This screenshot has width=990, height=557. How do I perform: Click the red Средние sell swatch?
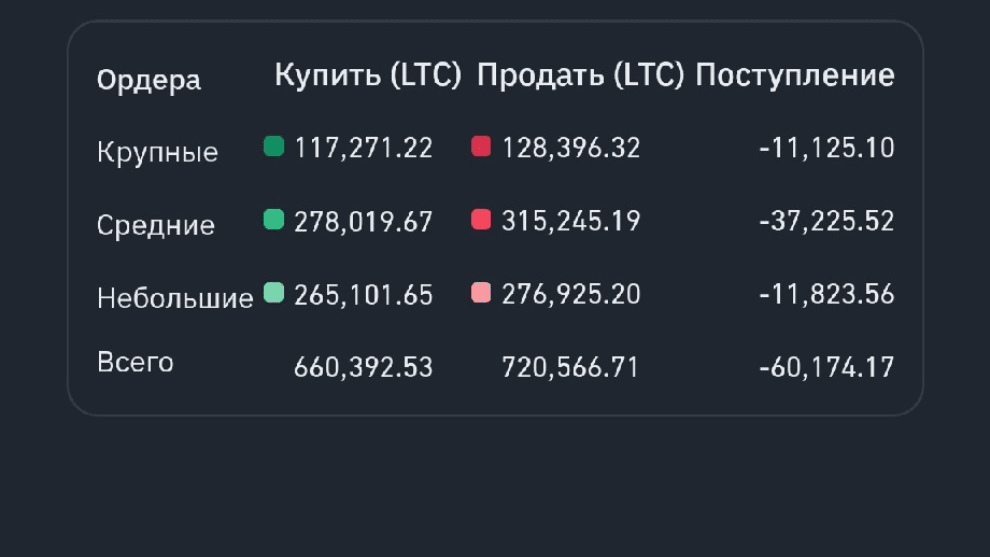(x=481, y=220)
